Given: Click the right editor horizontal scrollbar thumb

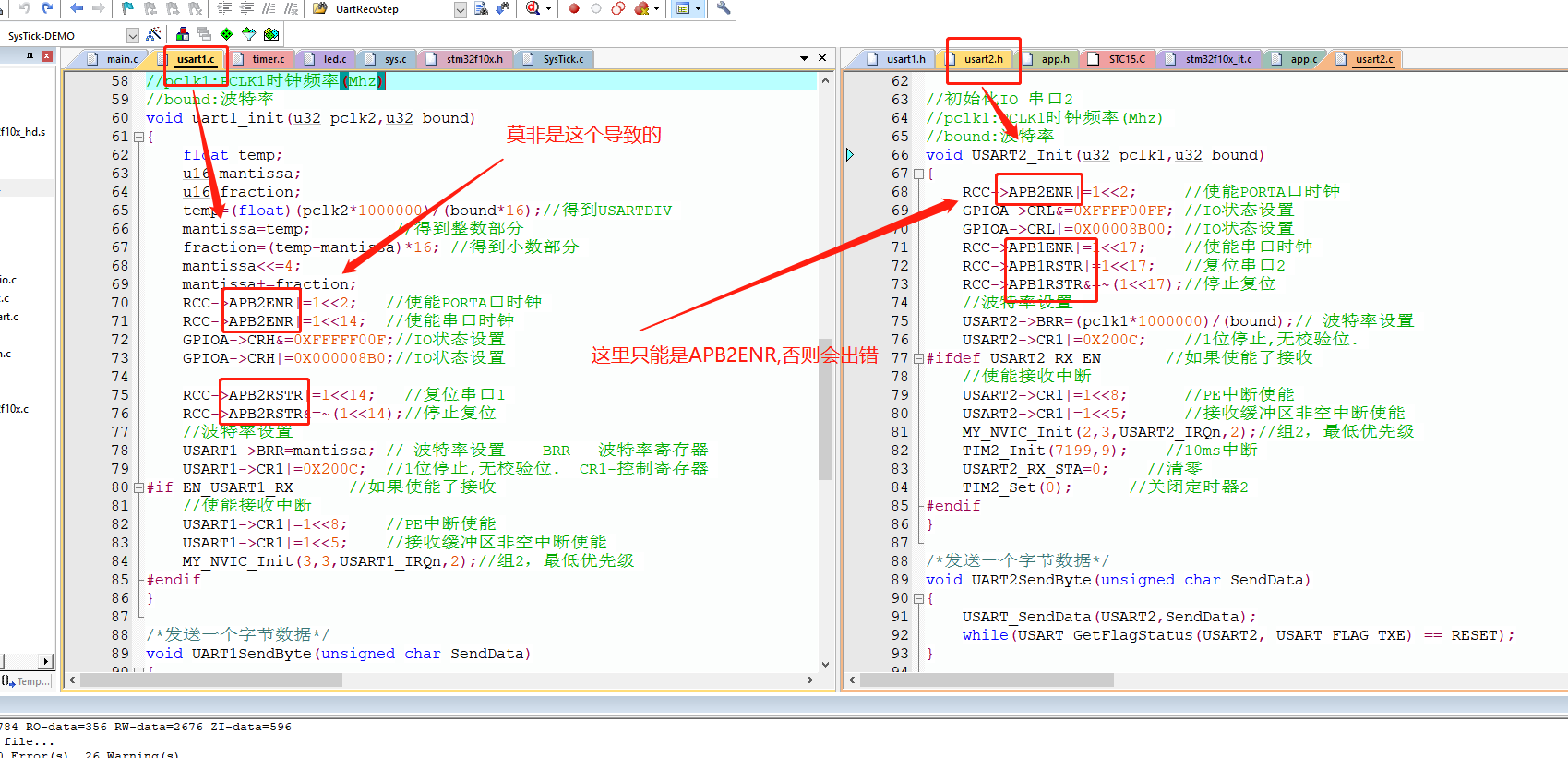Looking at the screenshot, I should pos(987,680).
